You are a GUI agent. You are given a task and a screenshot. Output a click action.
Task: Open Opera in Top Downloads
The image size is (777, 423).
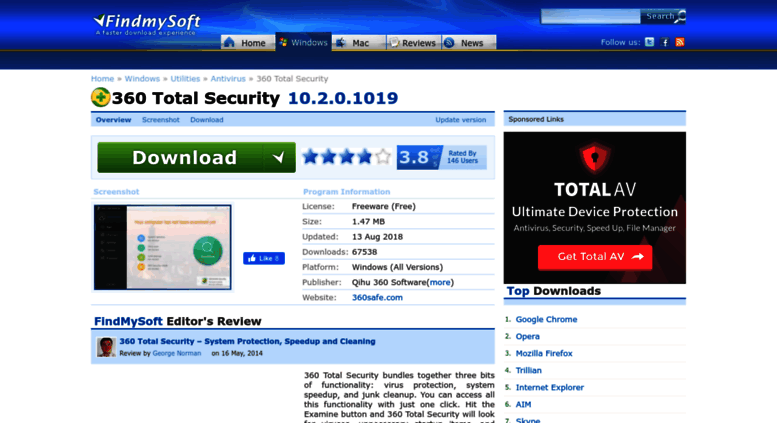click(527, 336)
